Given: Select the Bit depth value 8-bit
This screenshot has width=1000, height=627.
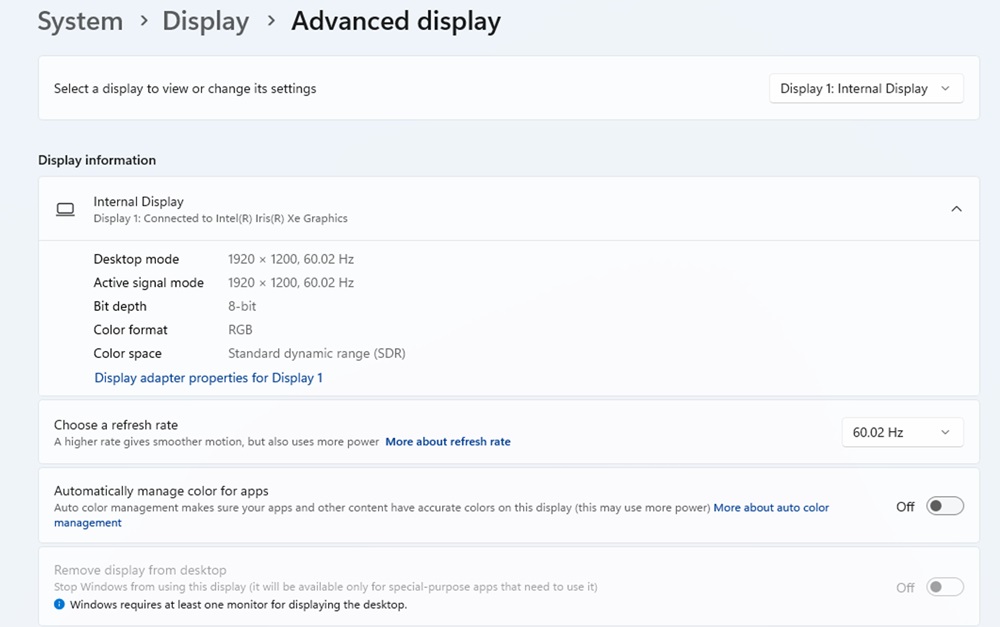Looking at the screenshot, I should pos(241,306).
